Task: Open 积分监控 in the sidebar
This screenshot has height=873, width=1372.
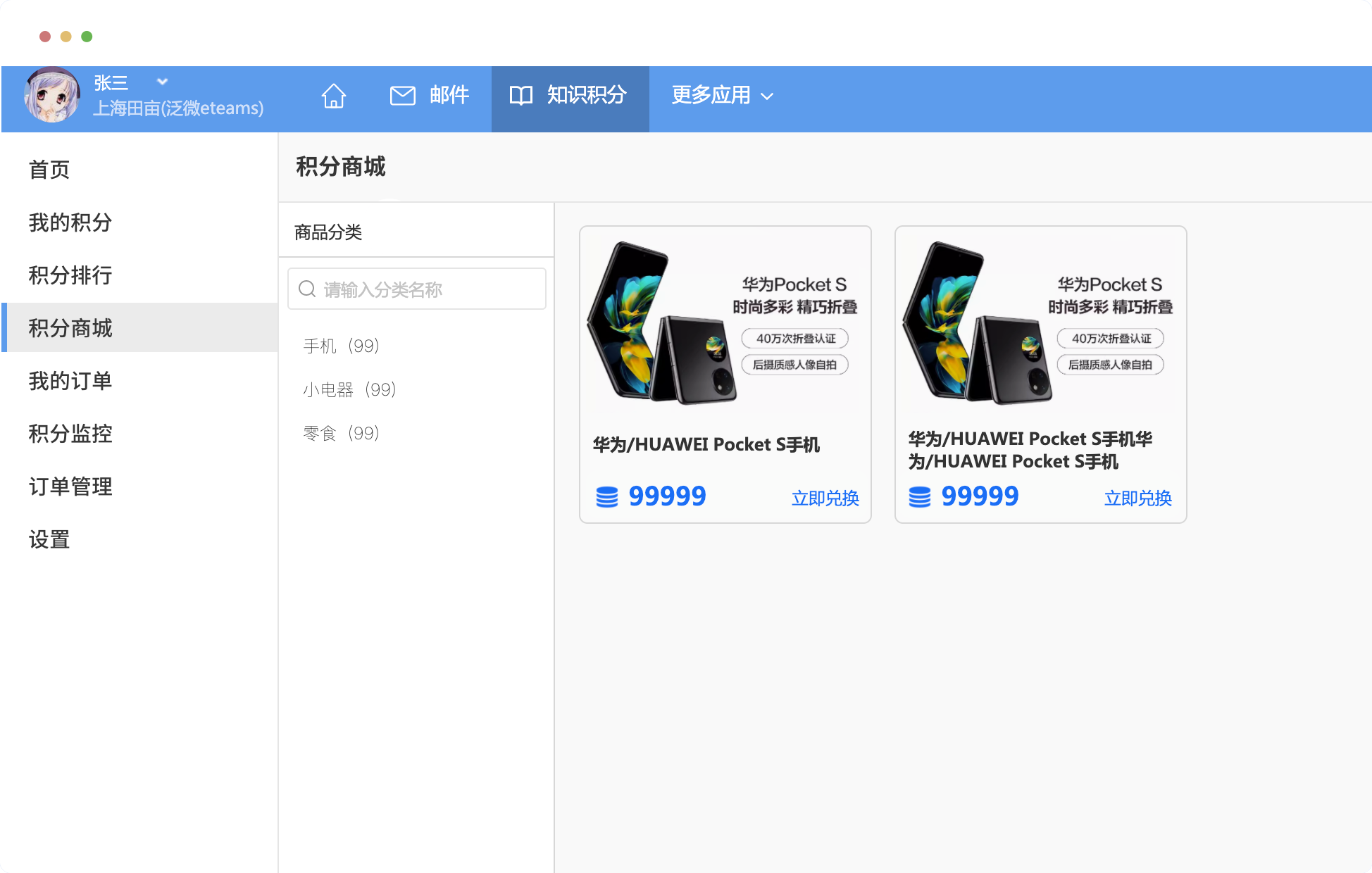Action: 70,434
